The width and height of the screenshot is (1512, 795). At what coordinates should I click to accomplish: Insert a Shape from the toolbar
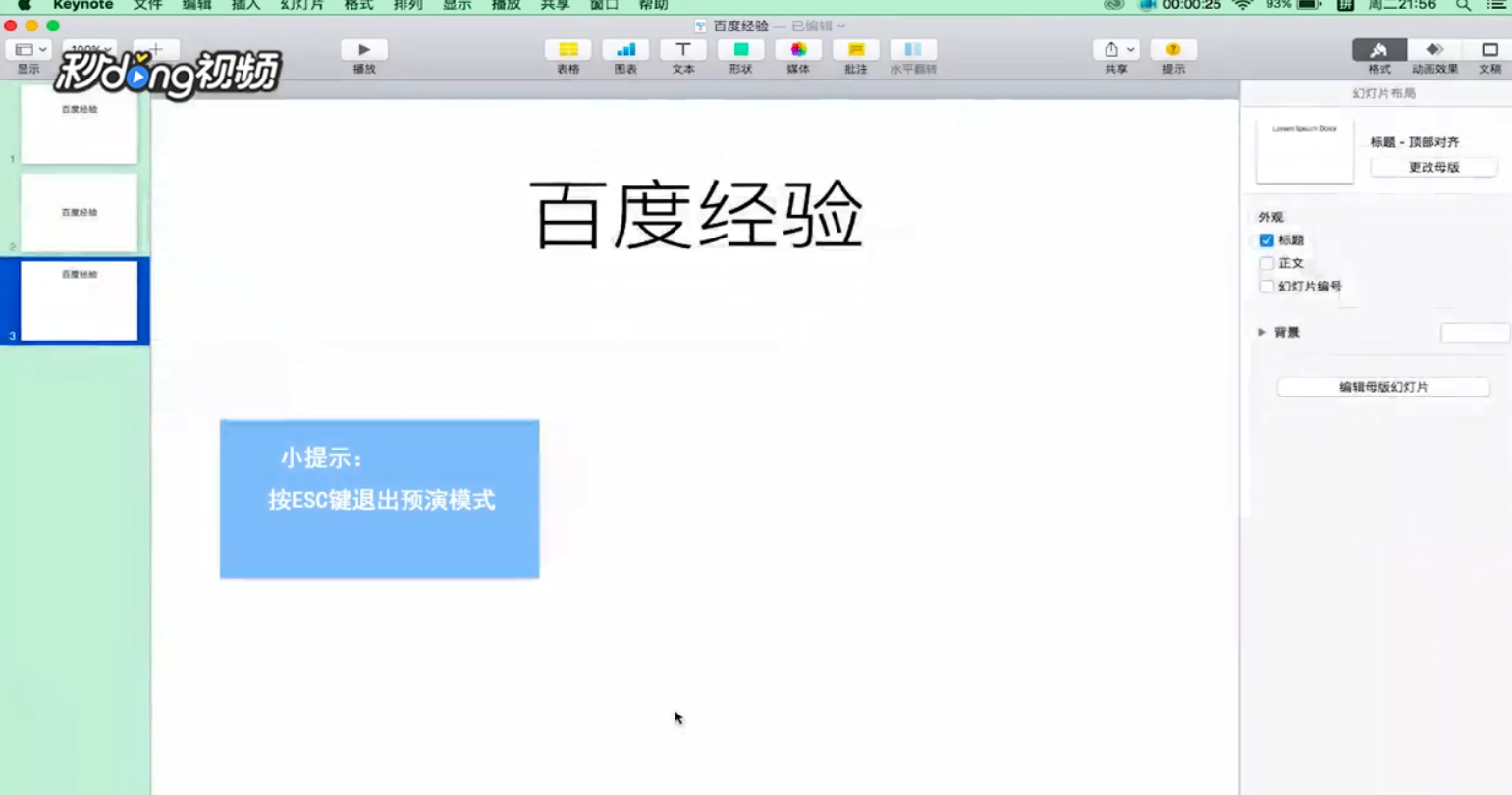[741, 50]
